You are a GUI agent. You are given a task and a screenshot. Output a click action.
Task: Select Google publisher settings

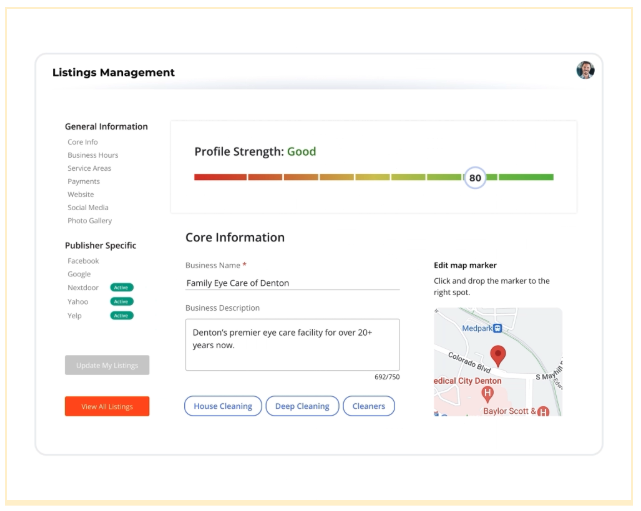79,274
